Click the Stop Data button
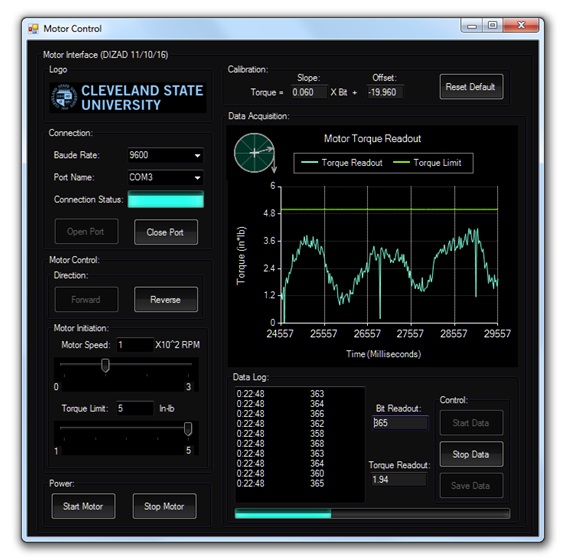This screenshot has height=559, width=562. point(471,454)
